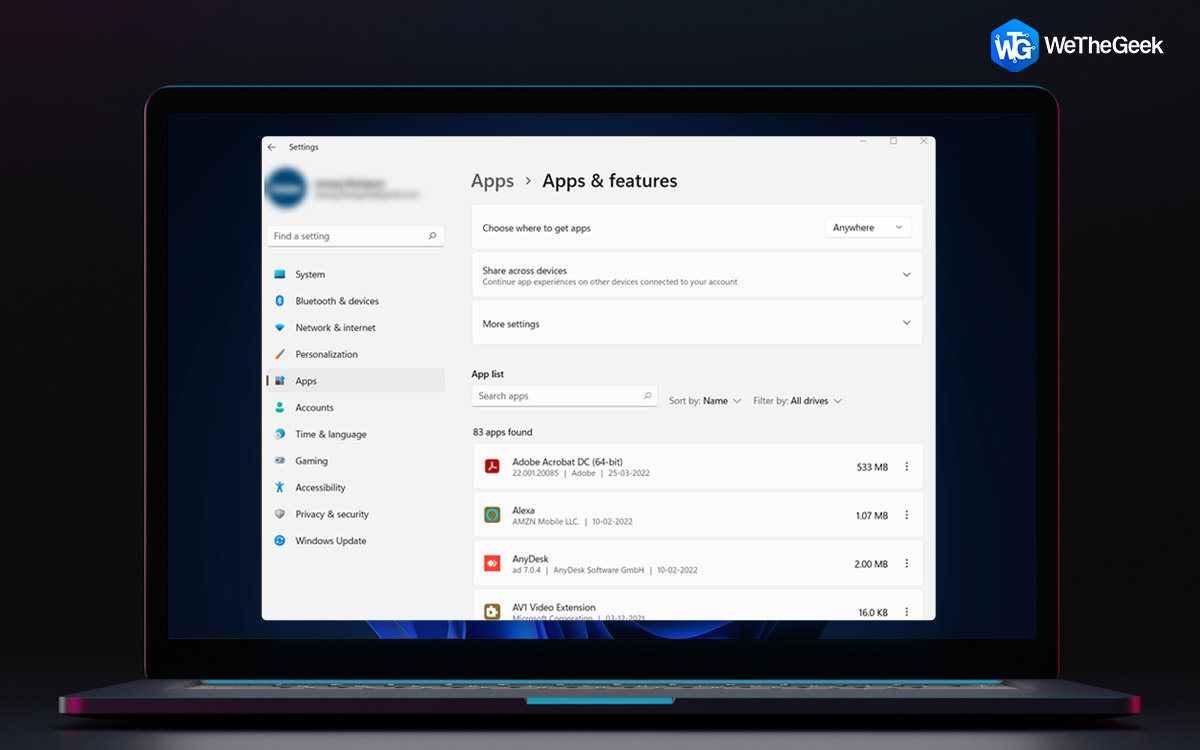Select the Gaming controller icon

click(280, 461)
